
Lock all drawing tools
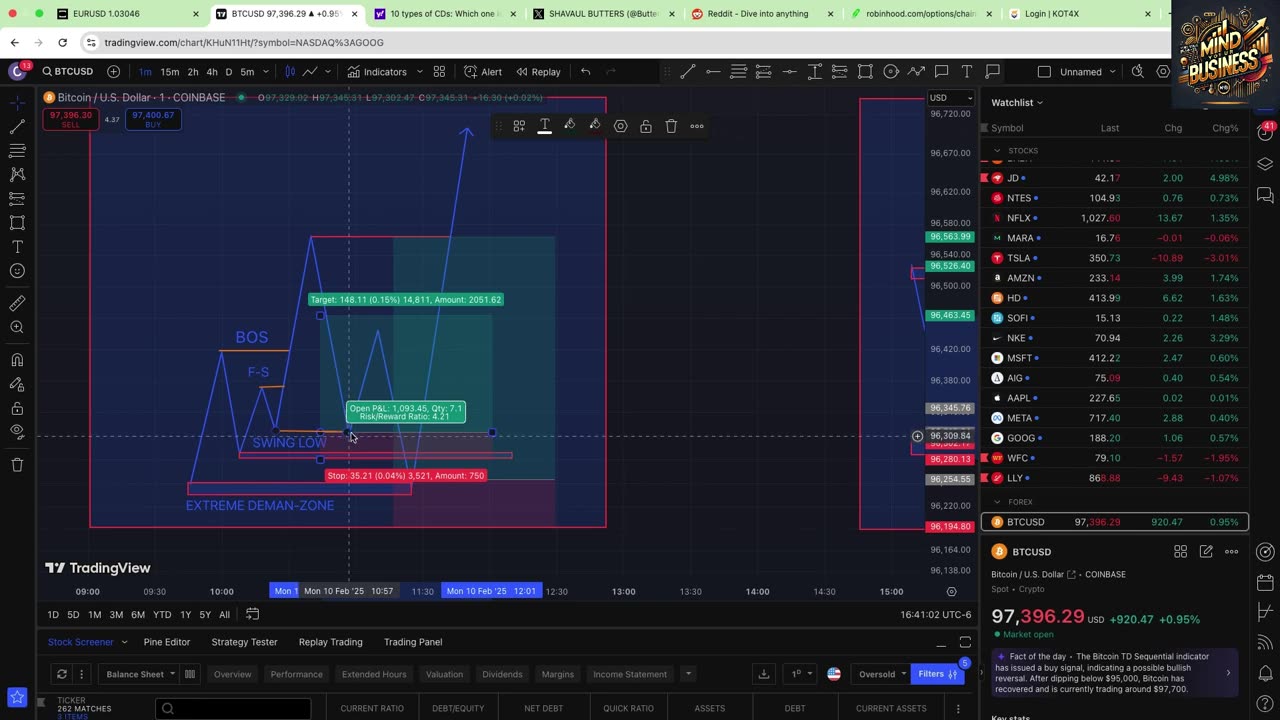tap(17, 408)
